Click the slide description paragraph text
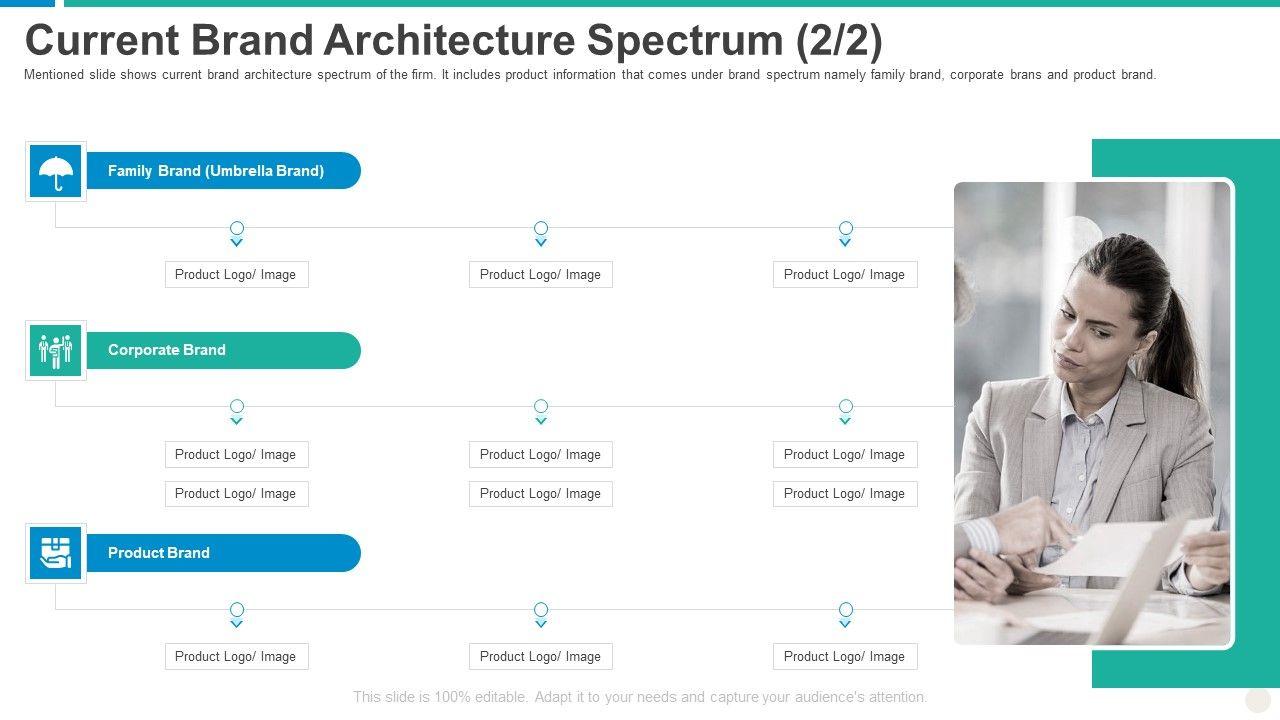Screen dimensions: 1280x720 590,75
